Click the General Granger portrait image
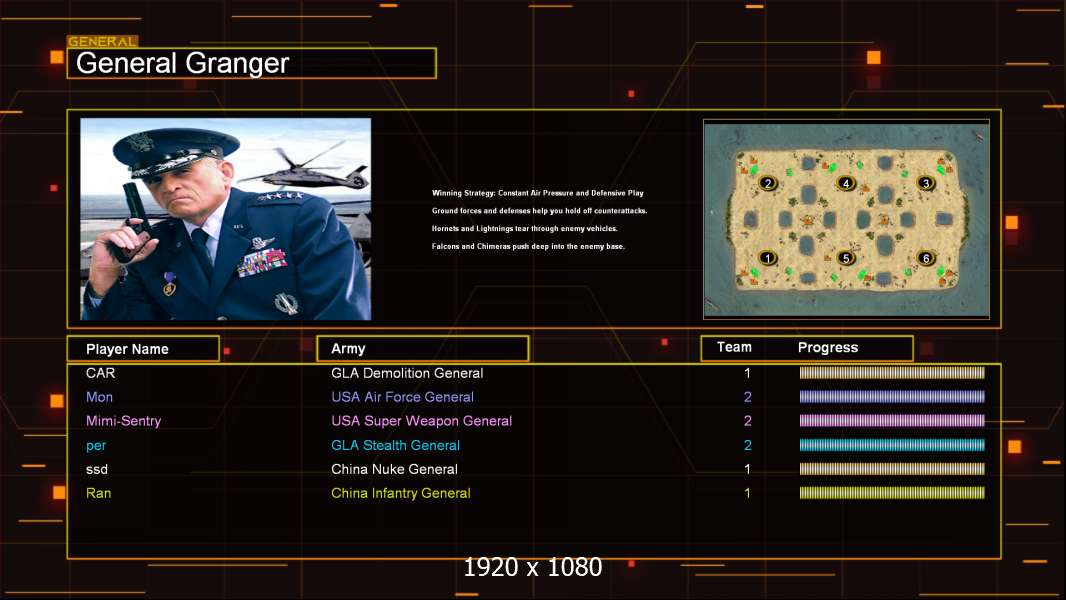1066x600 pixels. [x=226, y=219]
